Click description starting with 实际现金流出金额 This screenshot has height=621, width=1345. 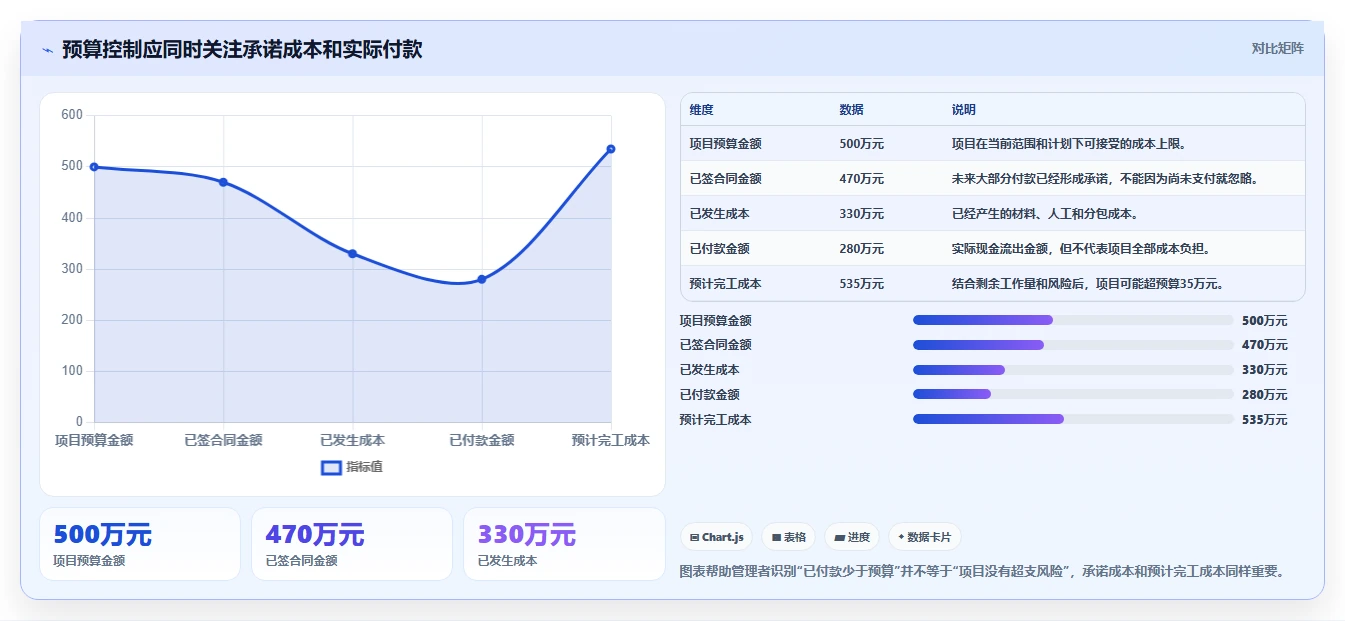[1081, 249]
